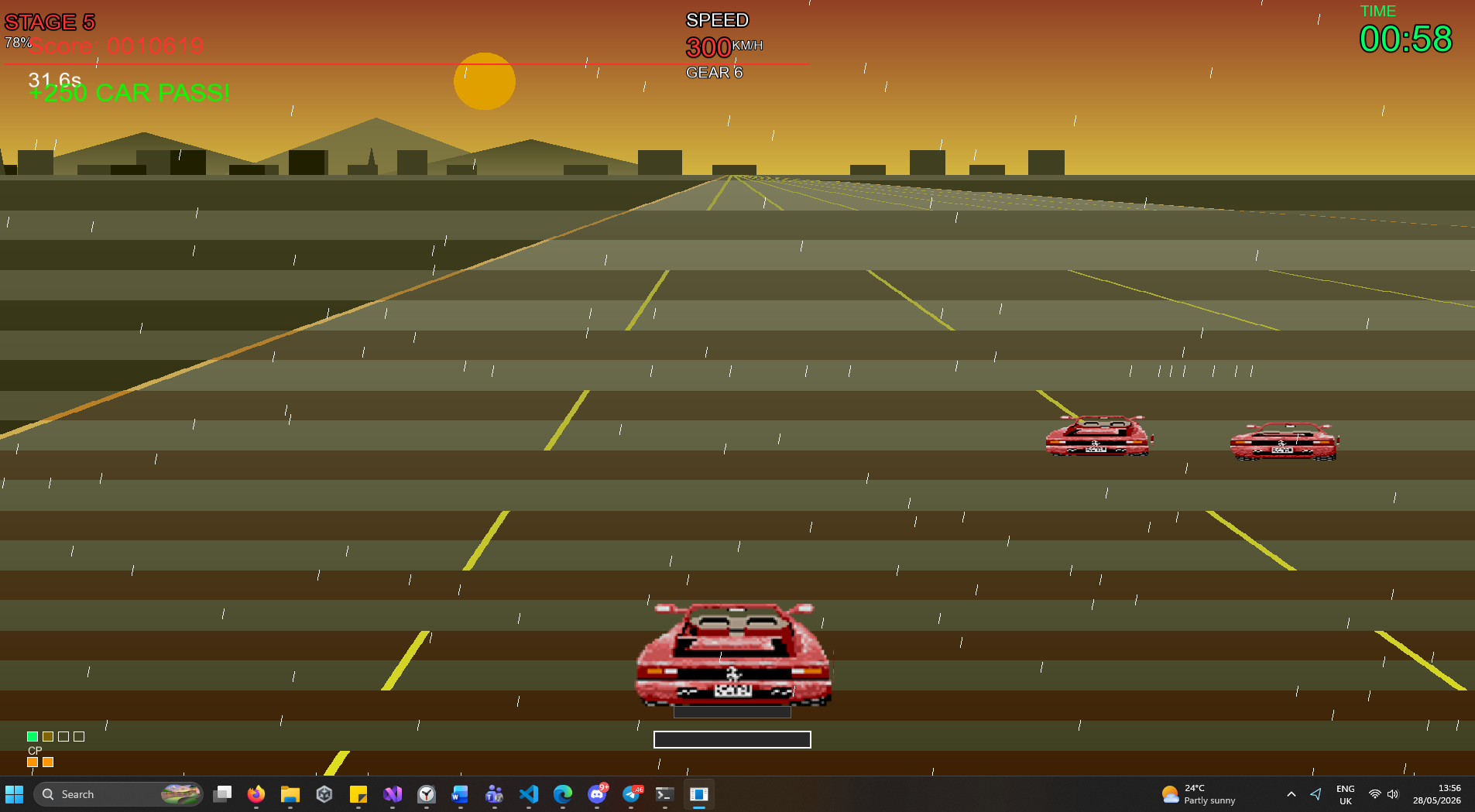Open the weather widget showing 24°C
1475x812 pixels.
click(x=1199, y=794)
